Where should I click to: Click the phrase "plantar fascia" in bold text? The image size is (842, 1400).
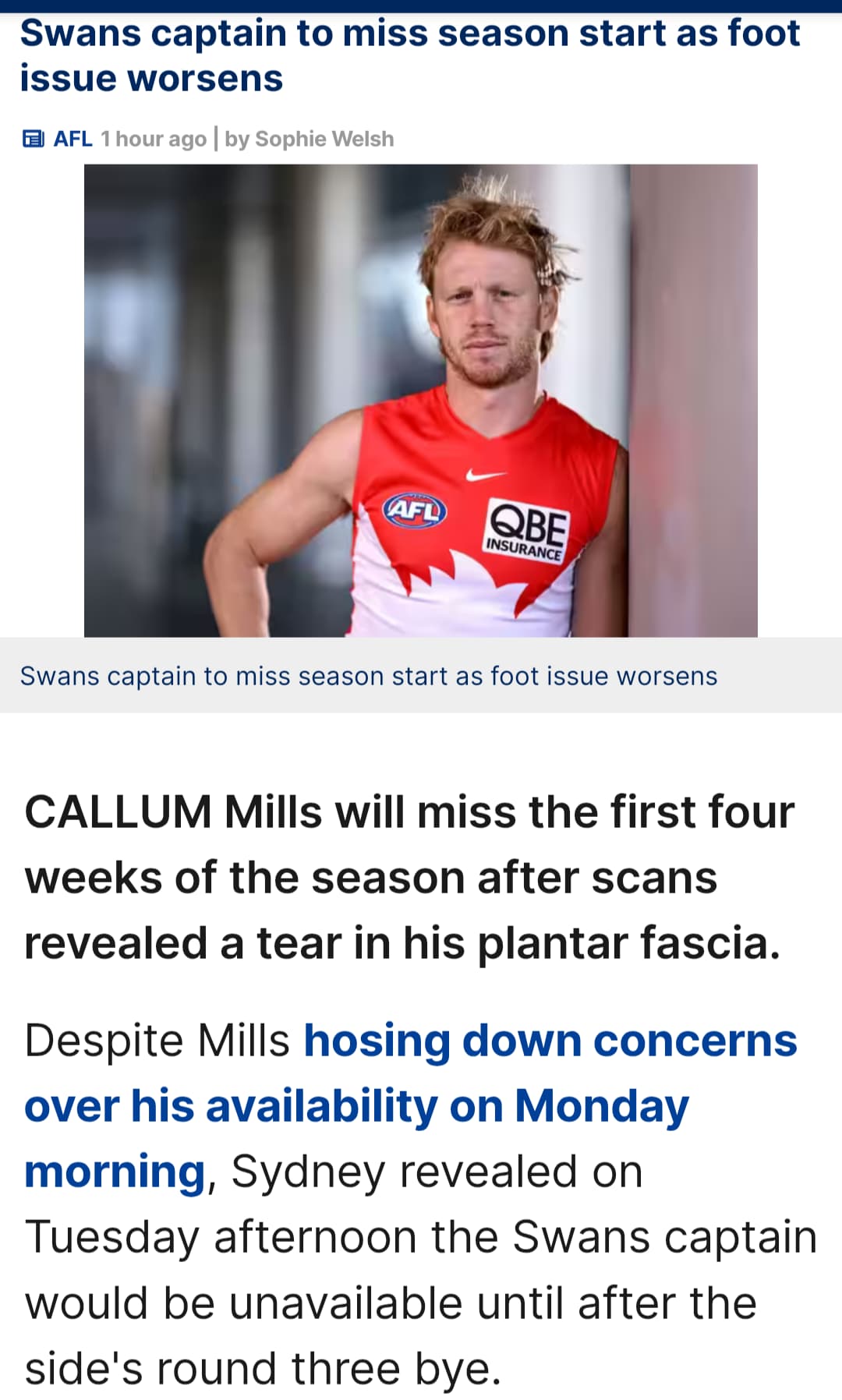coord(628,943)
